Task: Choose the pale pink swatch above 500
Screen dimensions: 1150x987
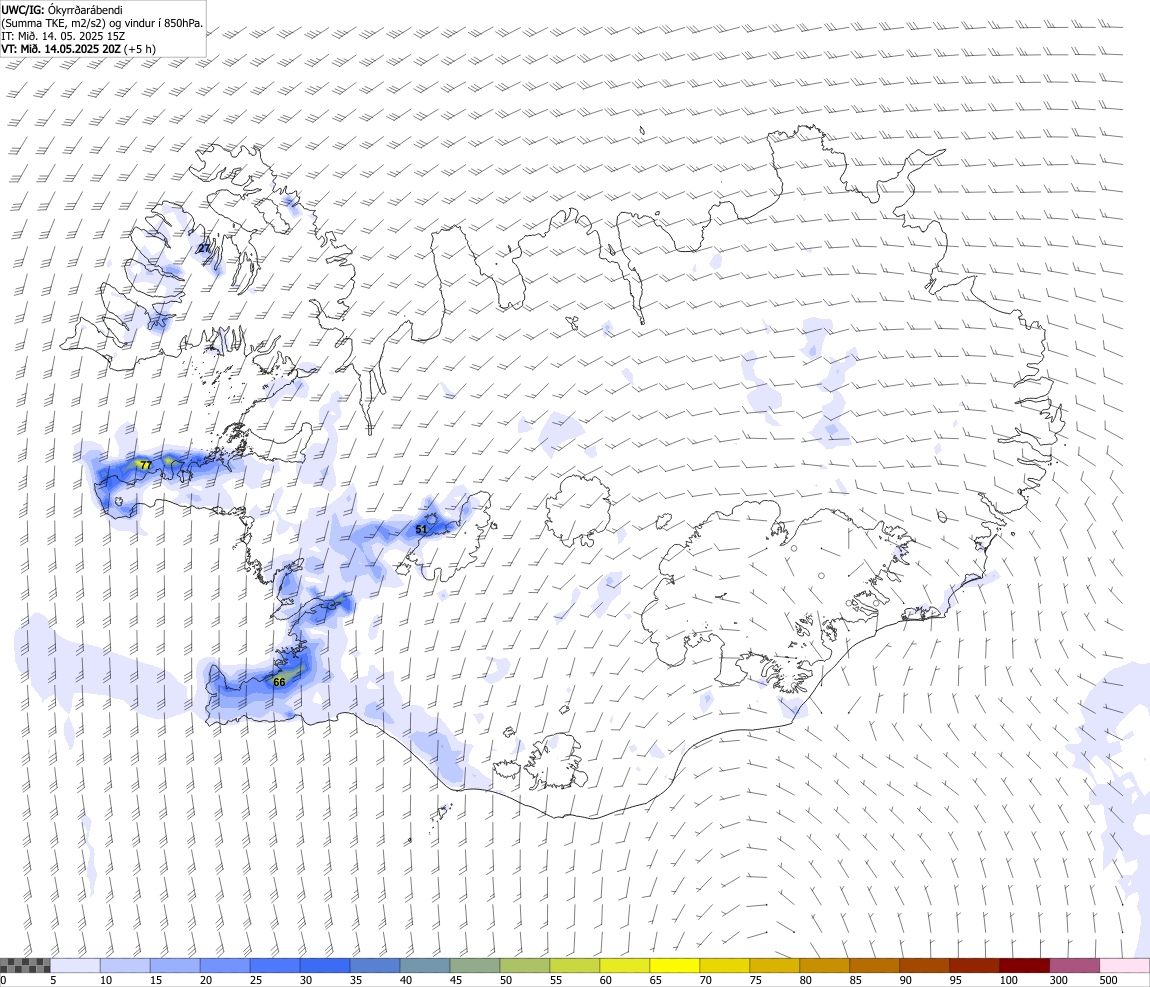Action: point(1124,966)
